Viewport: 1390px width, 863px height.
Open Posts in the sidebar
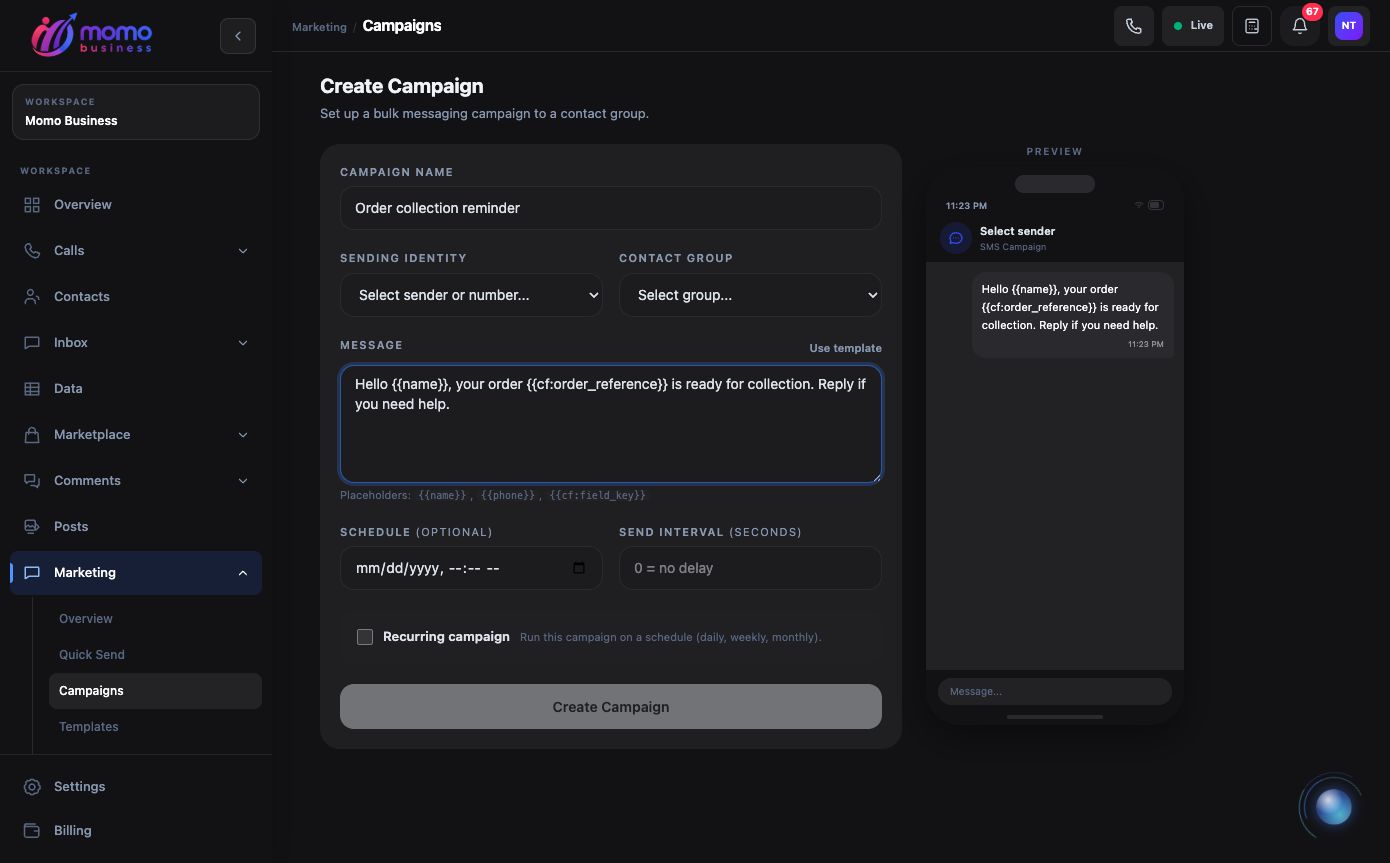point(136,527)
